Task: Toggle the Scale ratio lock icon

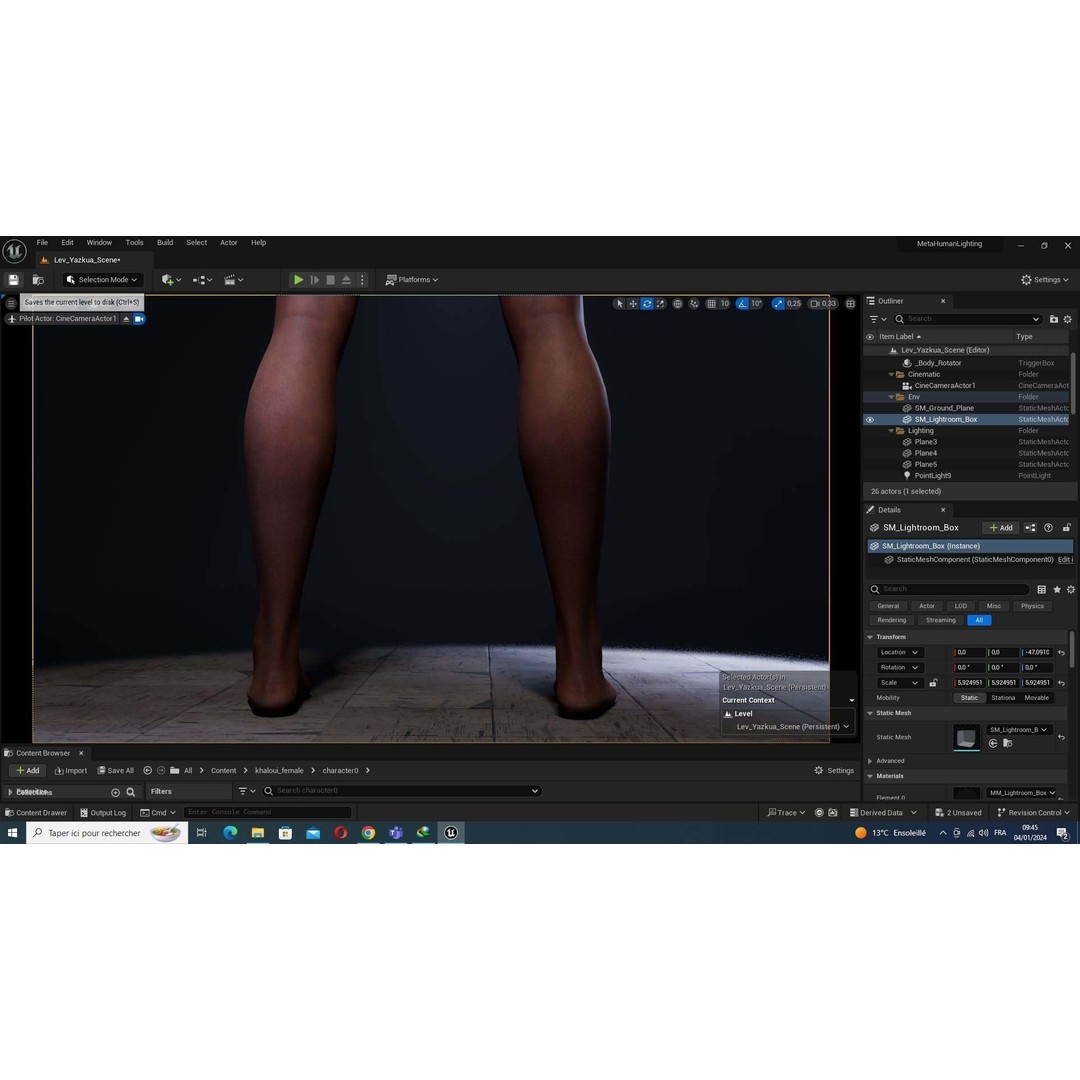Action: point(933,683)
